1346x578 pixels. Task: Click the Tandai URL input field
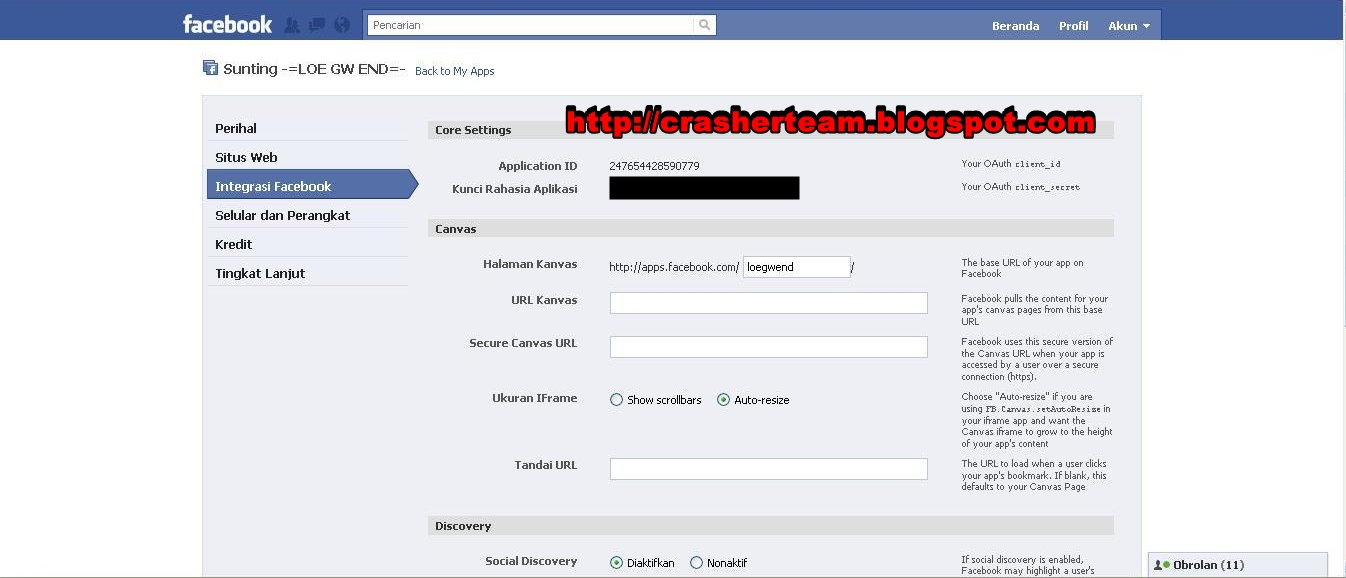[769, 469]
